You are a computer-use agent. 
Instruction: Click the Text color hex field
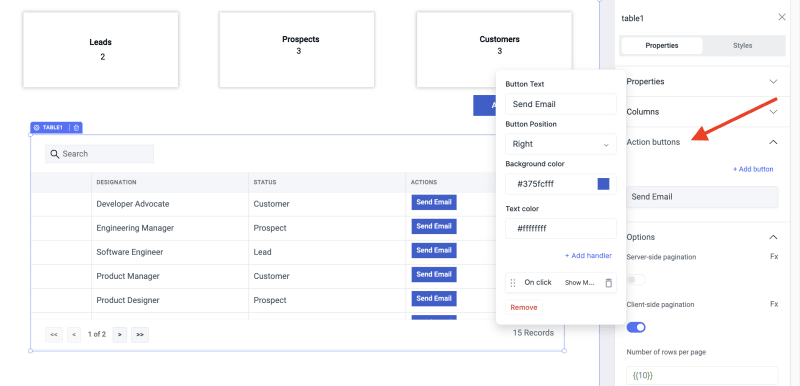click(x=561, y=228)
